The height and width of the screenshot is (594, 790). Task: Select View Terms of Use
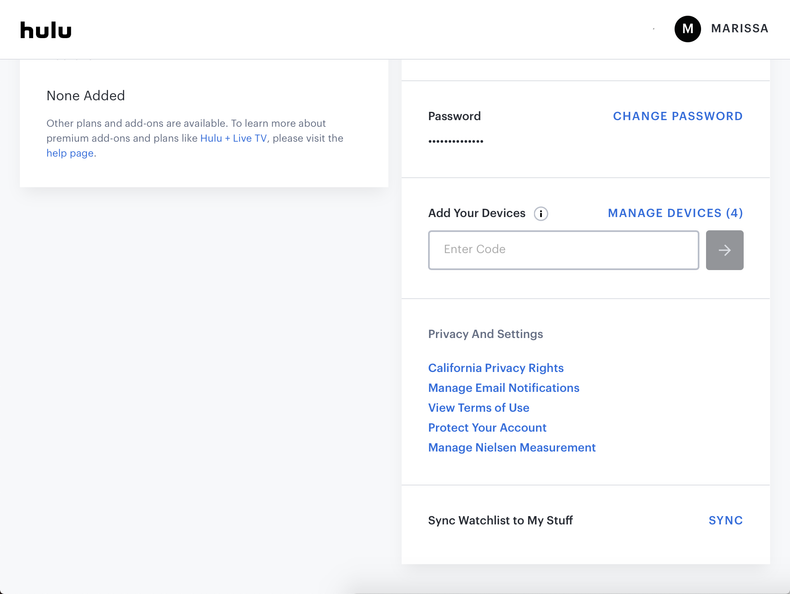pyautogui.click(x=479, y=408)
